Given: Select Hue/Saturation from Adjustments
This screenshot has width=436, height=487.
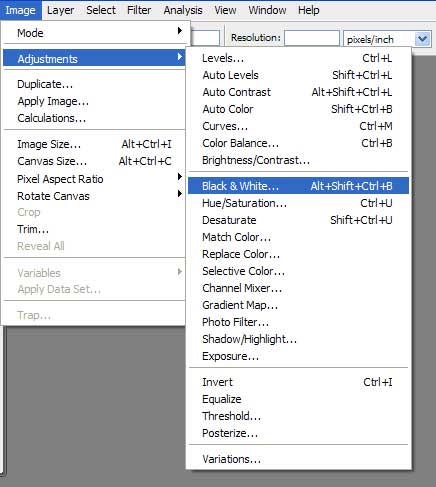Looking at the screenshot, I should pos(298,203).
